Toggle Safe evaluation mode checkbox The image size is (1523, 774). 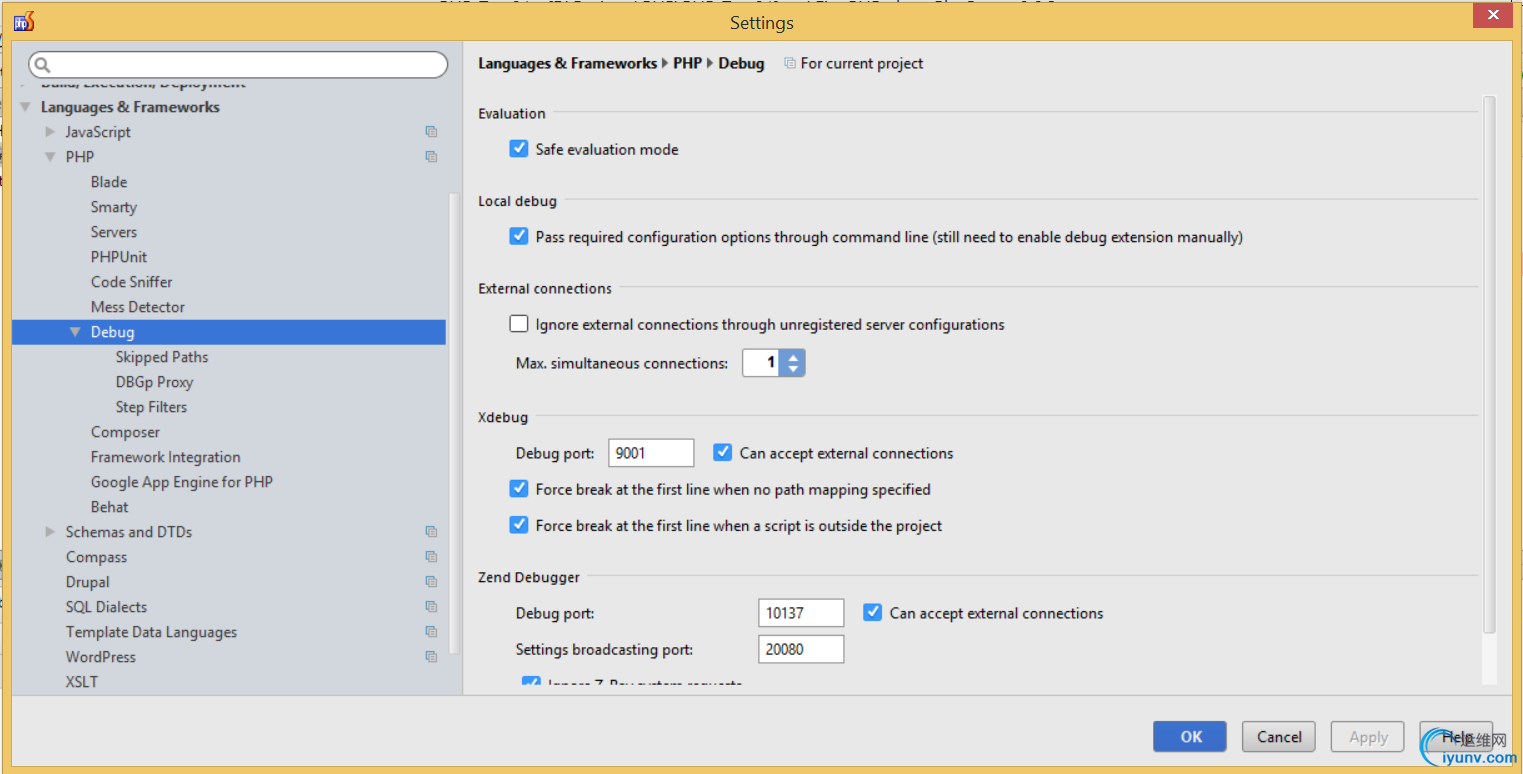coord(518,149)
